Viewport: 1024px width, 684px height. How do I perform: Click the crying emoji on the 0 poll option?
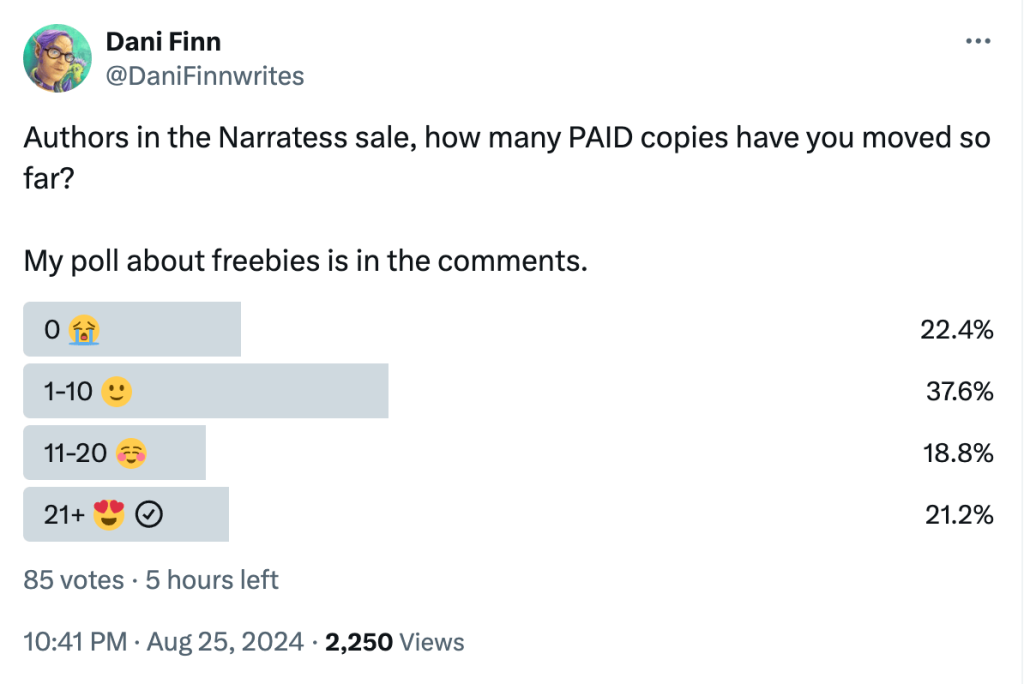tap(82, 329)
